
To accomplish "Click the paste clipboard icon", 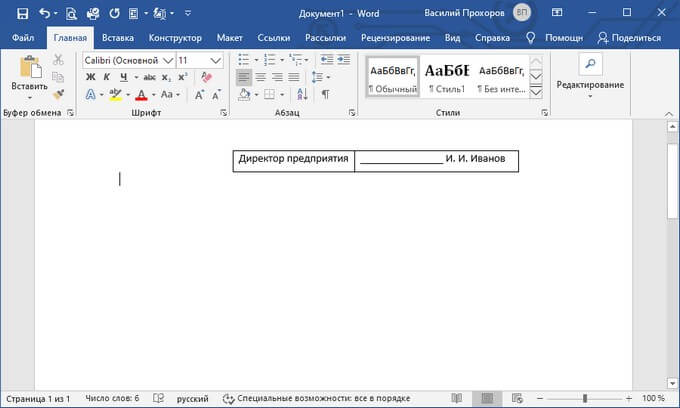I will [x=30, y=68].
